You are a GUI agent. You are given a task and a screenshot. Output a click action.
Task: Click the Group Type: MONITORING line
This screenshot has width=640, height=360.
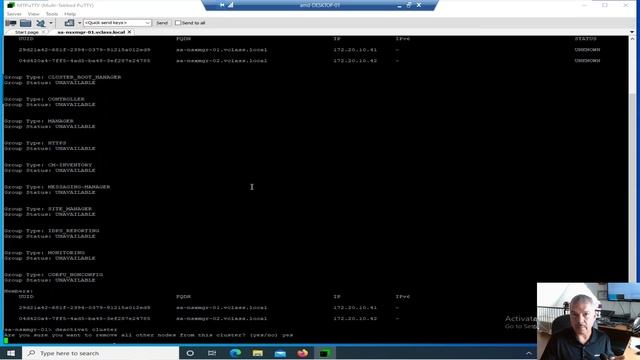coord(44,253)
